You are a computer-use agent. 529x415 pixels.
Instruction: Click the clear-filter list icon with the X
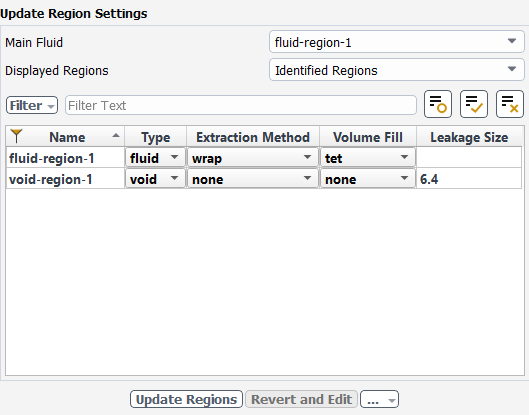pos(509,104)
